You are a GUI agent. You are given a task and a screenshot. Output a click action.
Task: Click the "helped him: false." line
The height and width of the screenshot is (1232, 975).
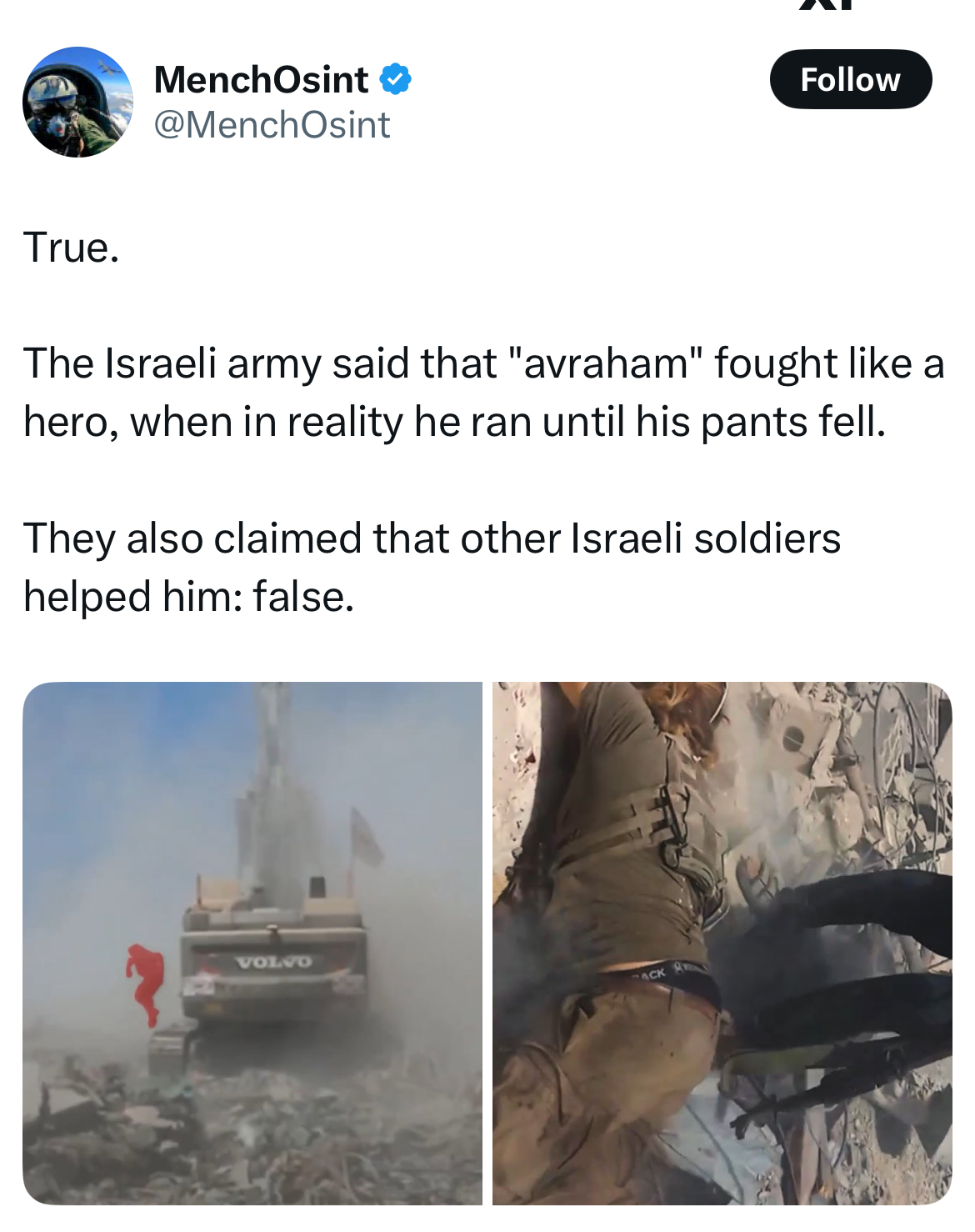click(x=189, y=596)
